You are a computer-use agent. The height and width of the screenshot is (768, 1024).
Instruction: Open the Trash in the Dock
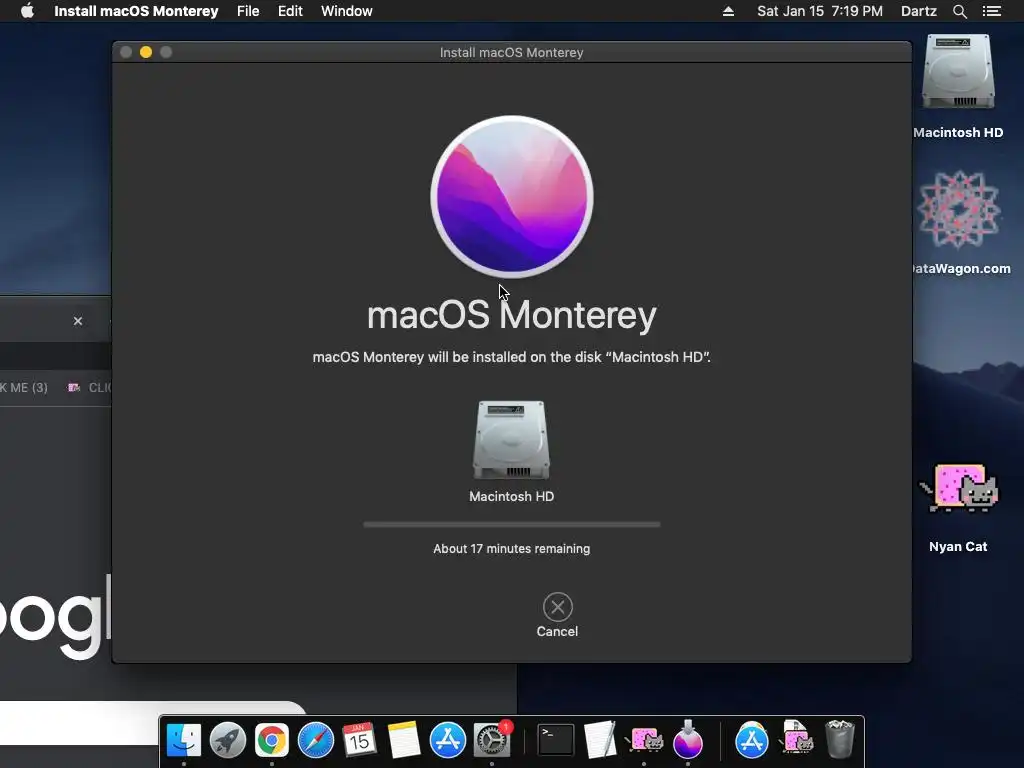840,739
